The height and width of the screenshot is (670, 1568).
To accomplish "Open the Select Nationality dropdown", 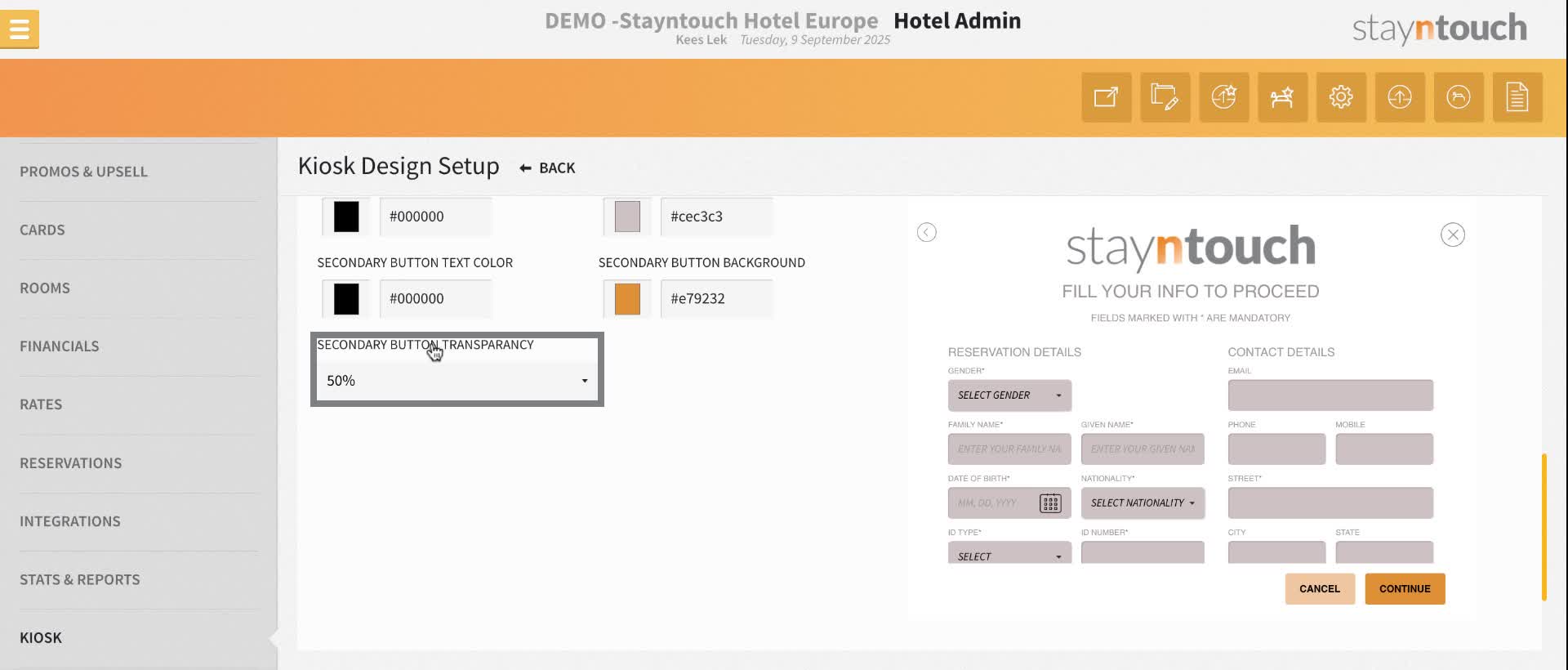I will (1143, 503).
